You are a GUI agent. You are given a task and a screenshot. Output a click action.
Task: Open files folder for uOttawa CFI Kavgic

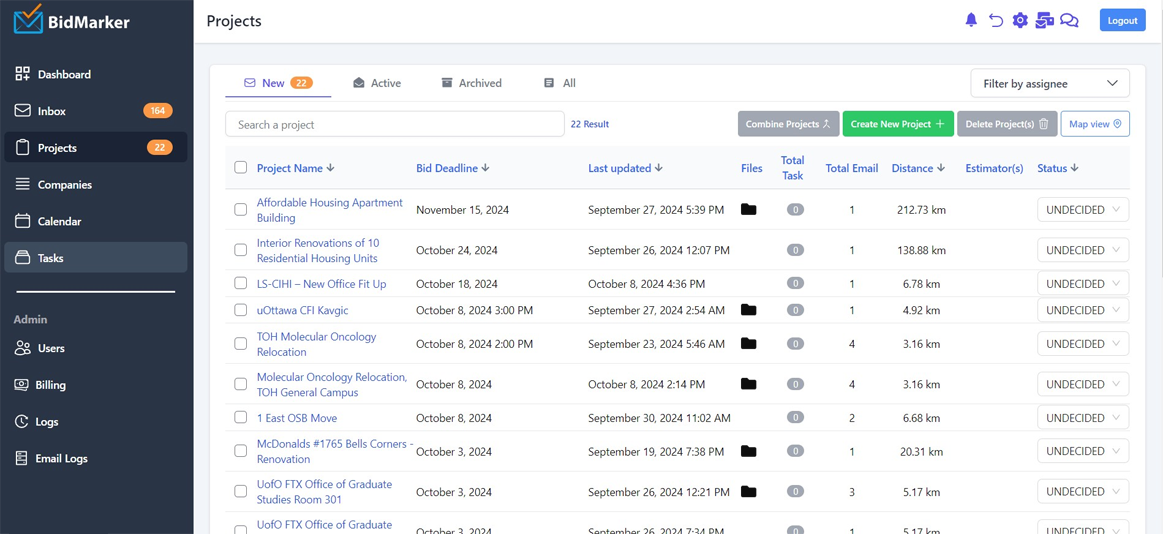pyautogui.click(x=748, y=310)
